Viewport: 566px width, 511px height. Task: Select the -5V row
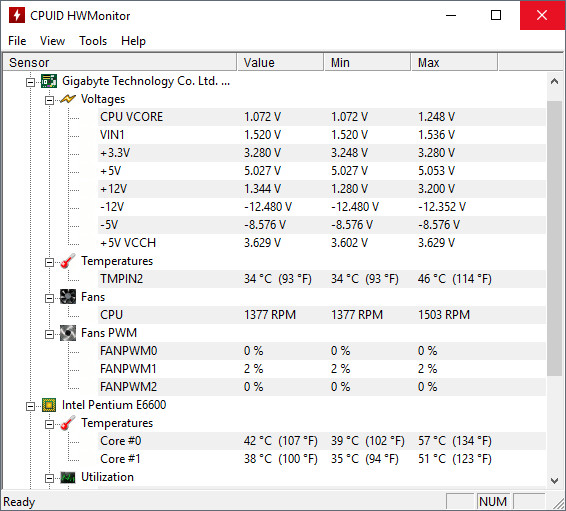pos(322,225)
